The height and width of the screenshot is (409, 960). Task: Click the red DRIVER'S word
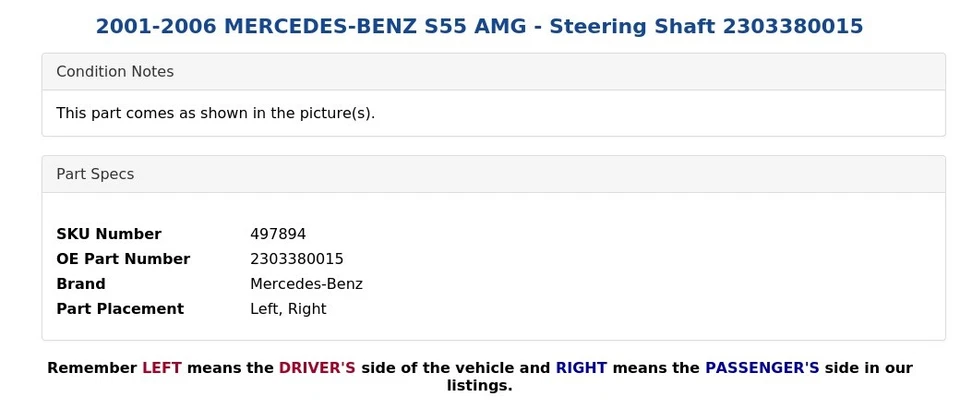(x=317, y=368)
